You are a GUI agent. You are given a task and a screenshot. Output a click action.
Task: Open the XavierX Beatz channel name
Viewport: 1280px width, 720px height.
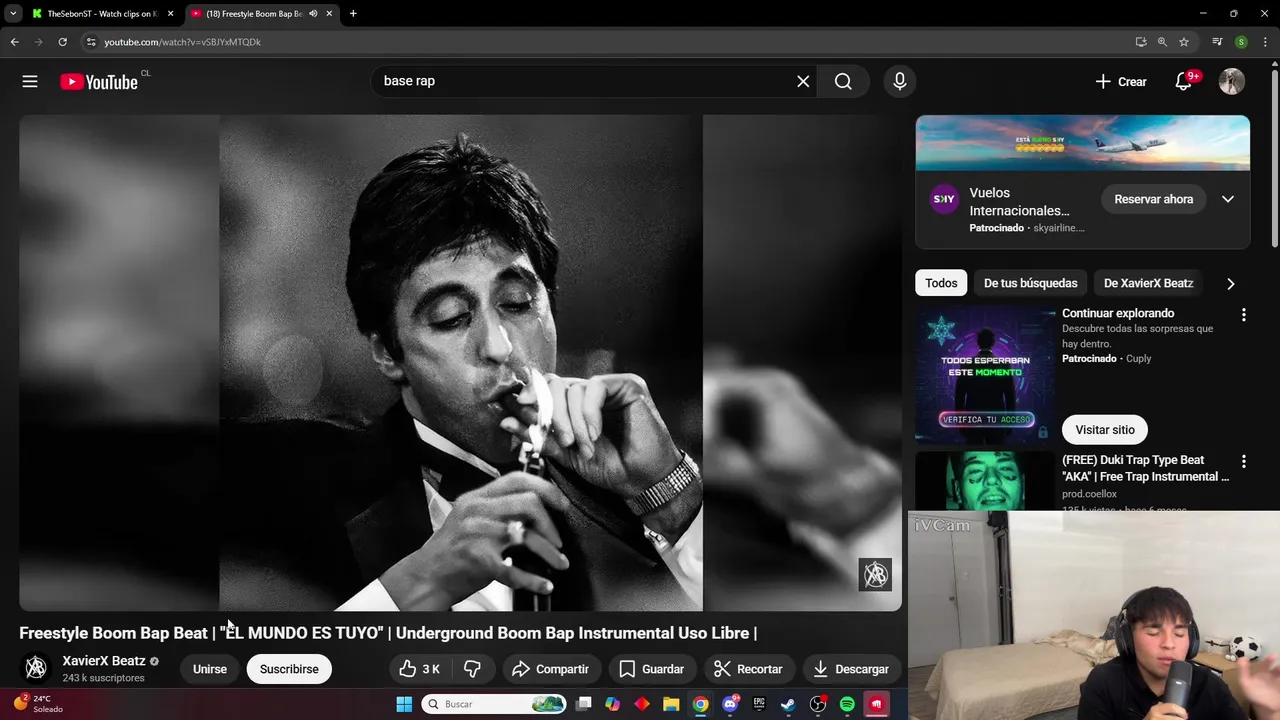click(x=104, y=661)
